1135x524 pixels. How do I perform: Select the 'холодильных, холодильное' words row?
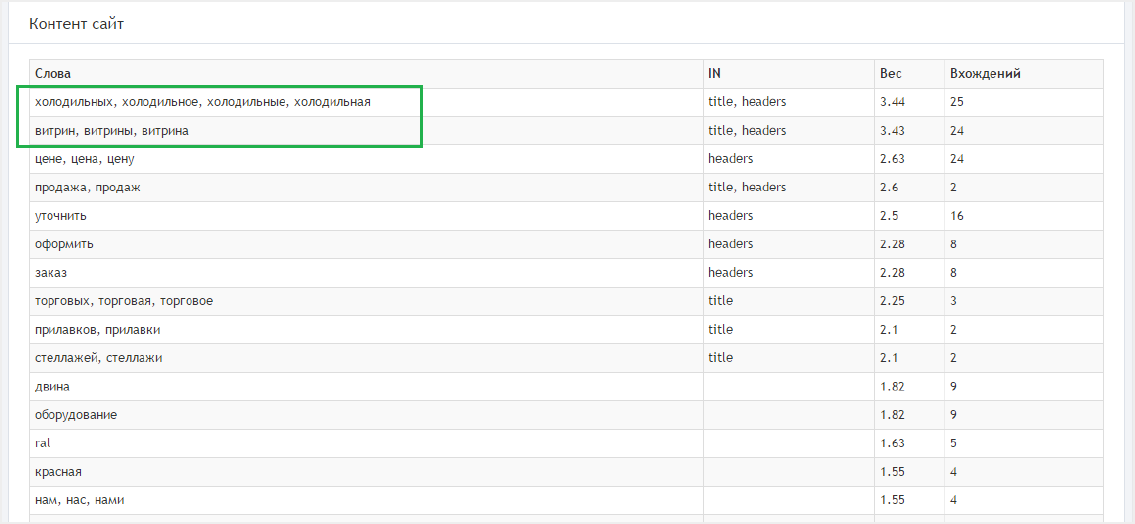pos(566,103)
